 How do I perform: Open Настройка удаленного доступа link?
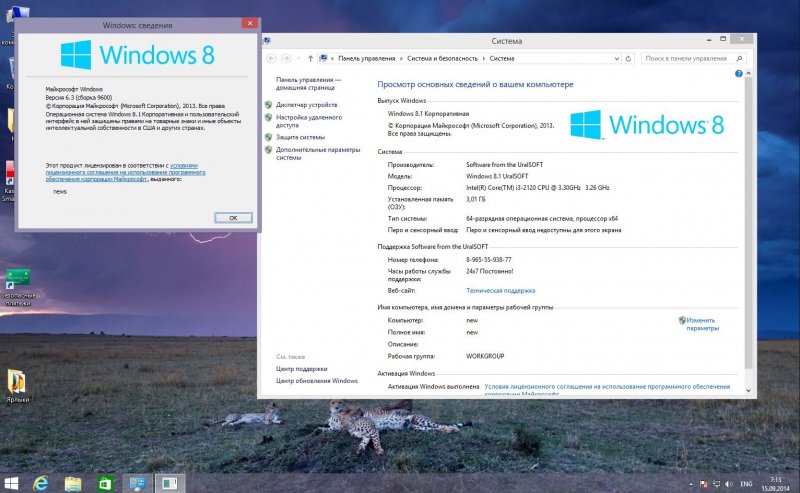coord(309,121)
